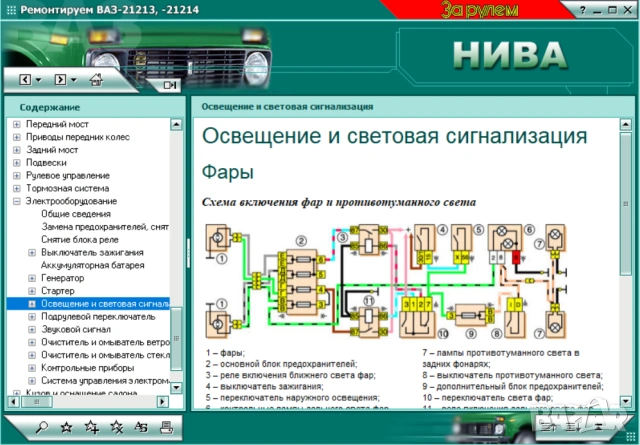This screenshot has height=445, width=640.
Task: Open Замена предохранителей topic
Action: pyautogui.click(x=105, y=227)
